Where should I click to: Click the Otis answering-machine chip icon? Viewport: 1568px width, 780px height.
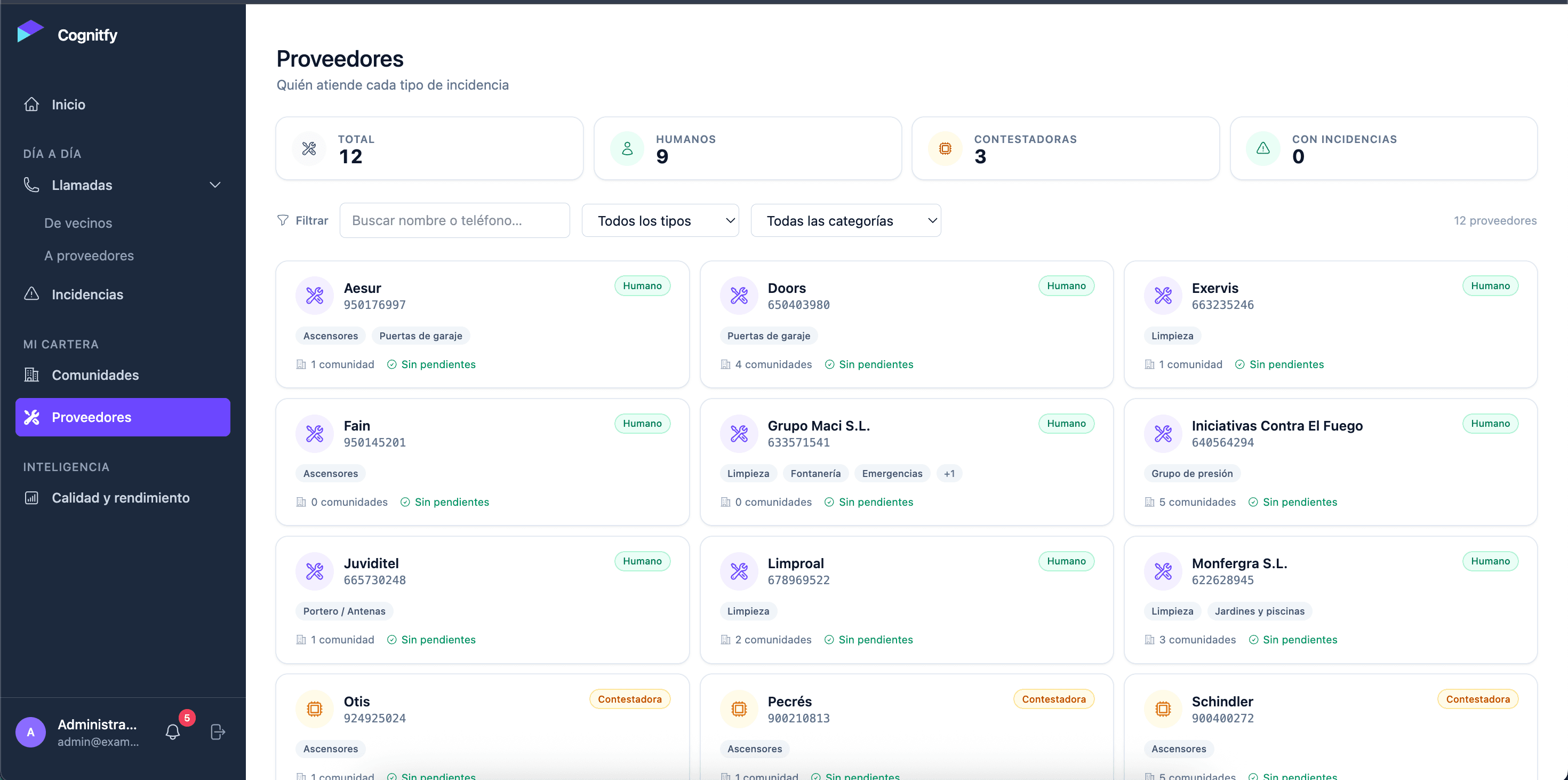[314, 709]
